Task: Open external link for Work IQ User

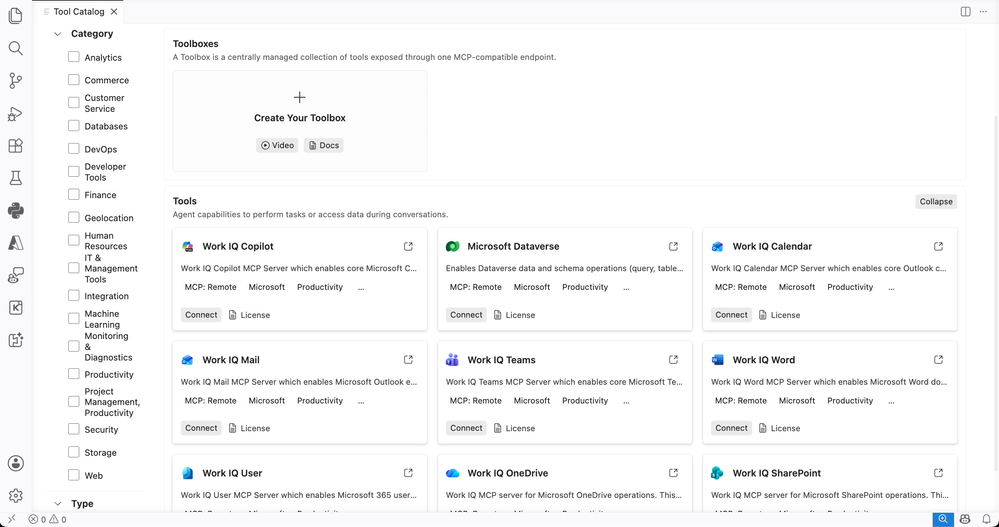Action: pos(408,473)
